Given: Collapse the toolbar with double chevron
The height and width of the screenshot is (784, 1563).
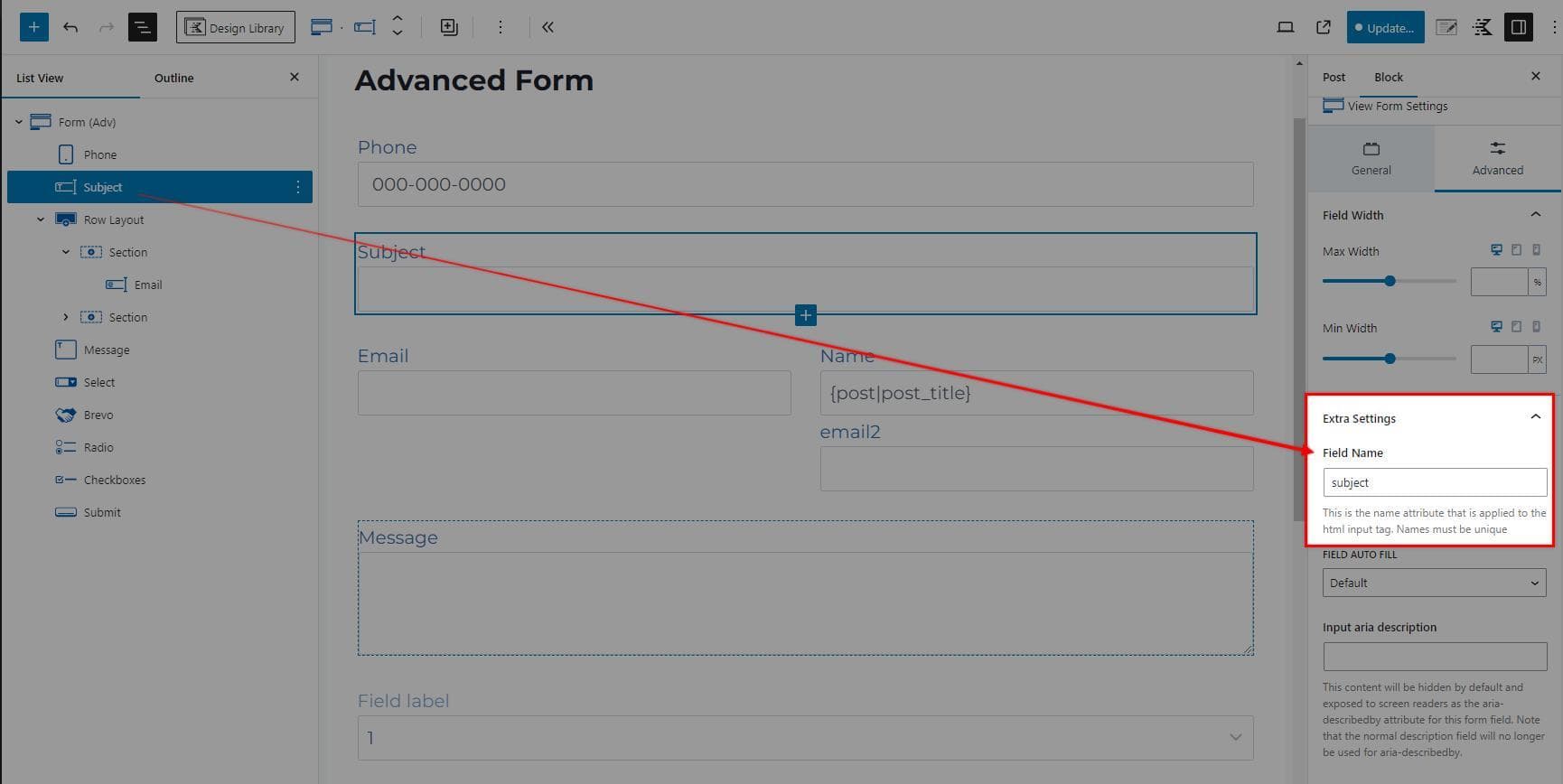Looking at the screenshot, I should (548, 27).
